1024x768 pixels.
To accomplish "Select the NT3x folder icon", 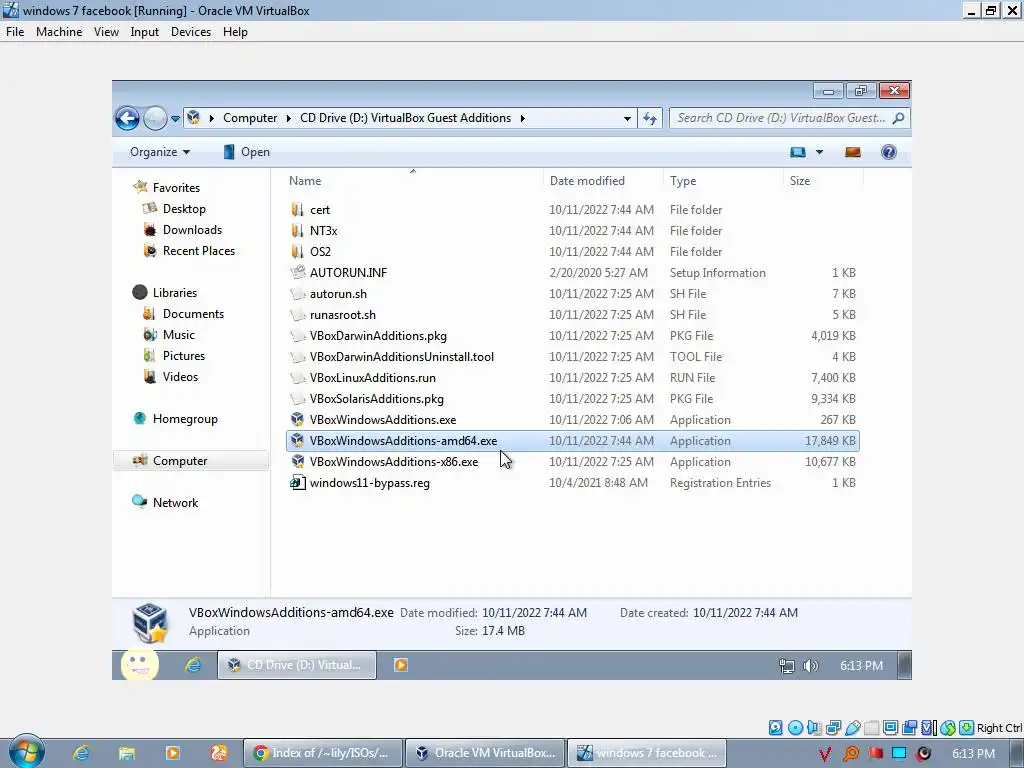I will (298, 231).
